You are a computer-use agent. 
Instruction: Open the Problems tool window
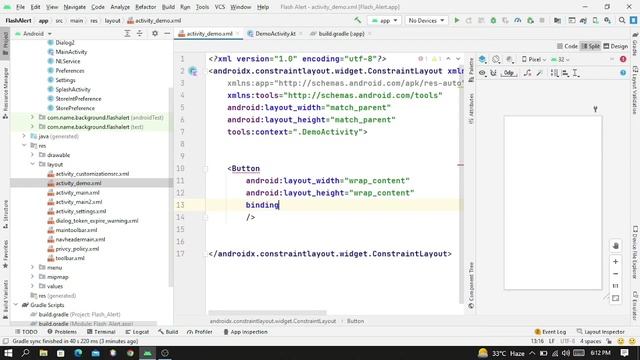pyautogui.click(x=62, y=332)
